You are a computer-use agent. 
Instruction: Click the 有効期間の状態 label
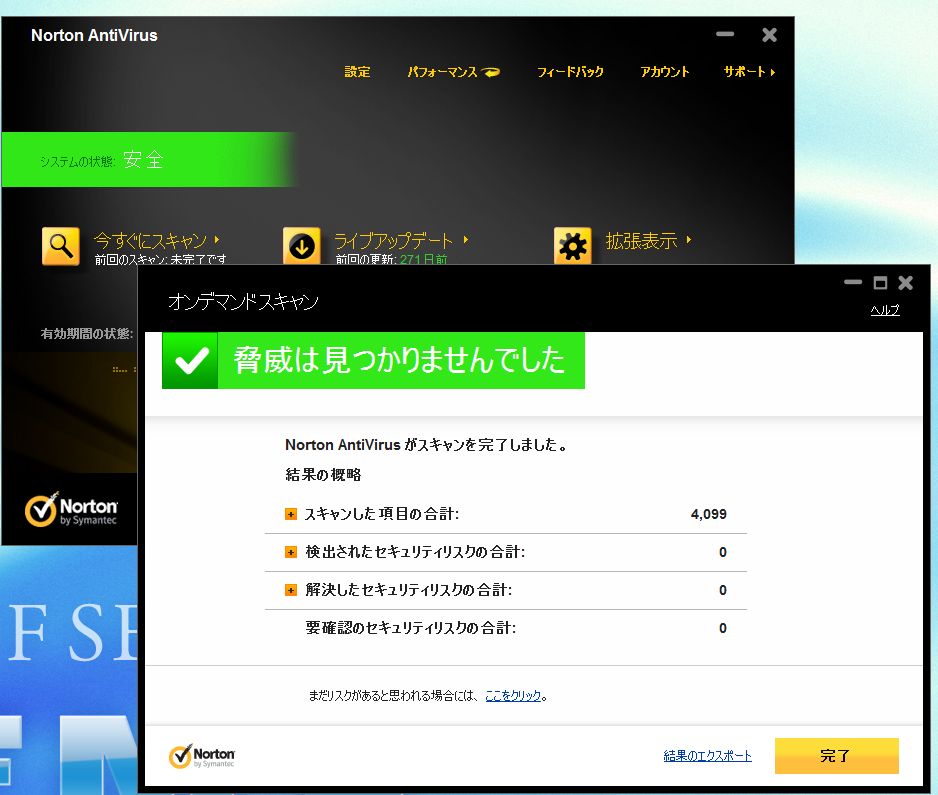pyautogui.click(x=87, y=334)
